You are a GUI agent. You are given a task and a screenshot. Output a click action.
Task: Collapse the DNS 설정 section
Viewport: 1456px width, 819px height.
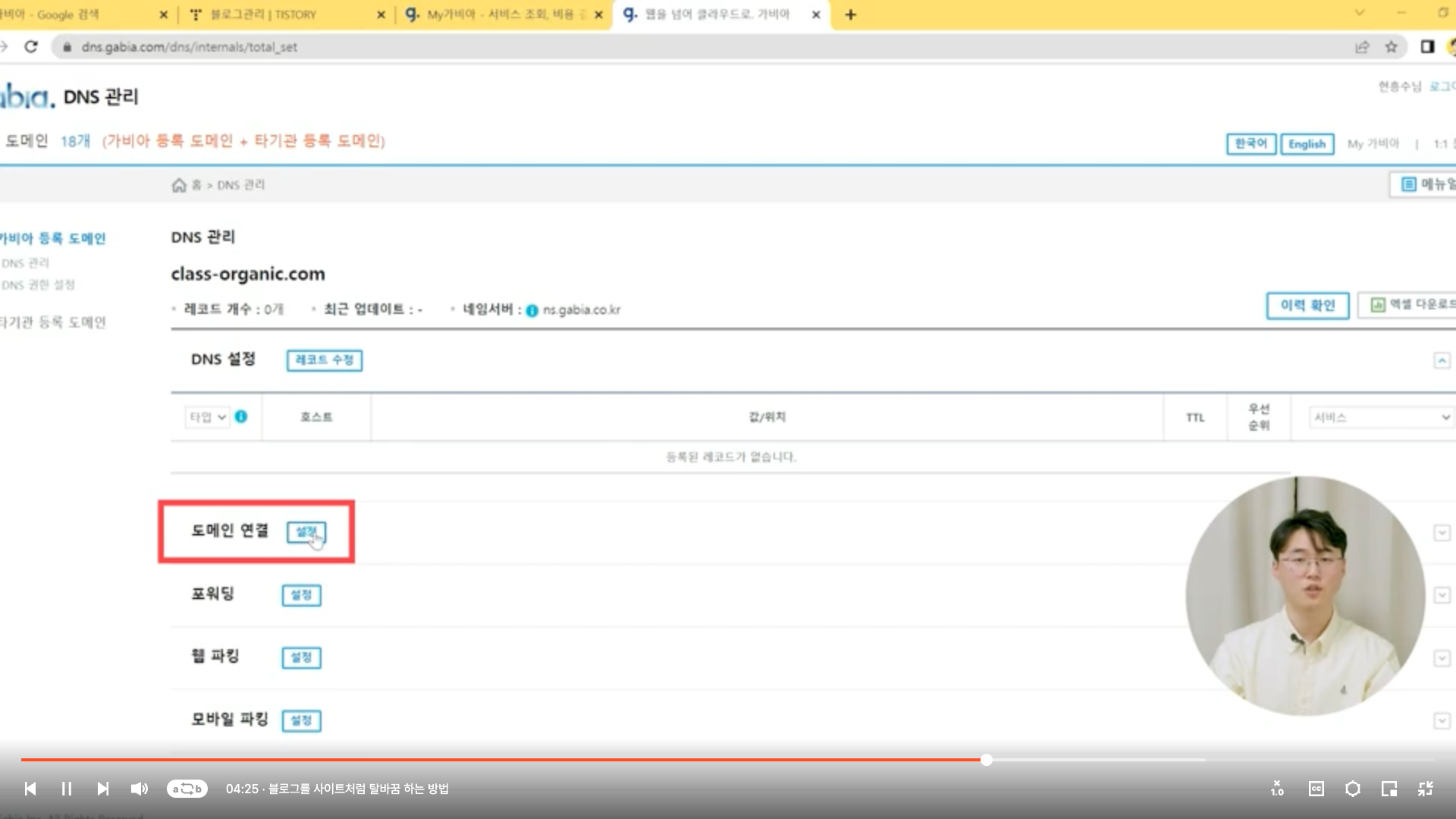(x=1442, y=360)
